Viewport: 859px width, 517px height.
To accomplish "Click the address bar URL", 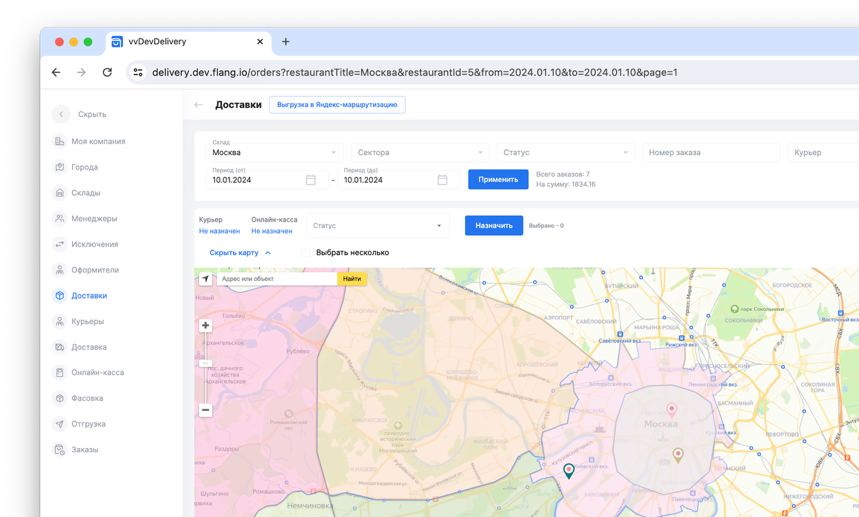I will point(415,72).
